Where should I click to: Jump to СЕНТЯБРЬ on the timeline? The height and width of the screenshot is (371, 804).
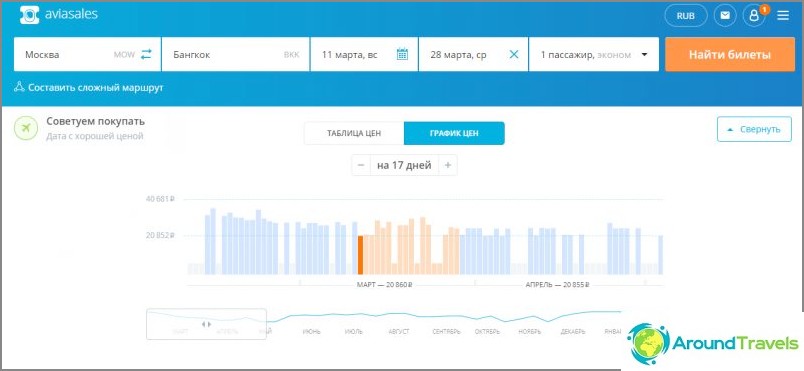446,332
